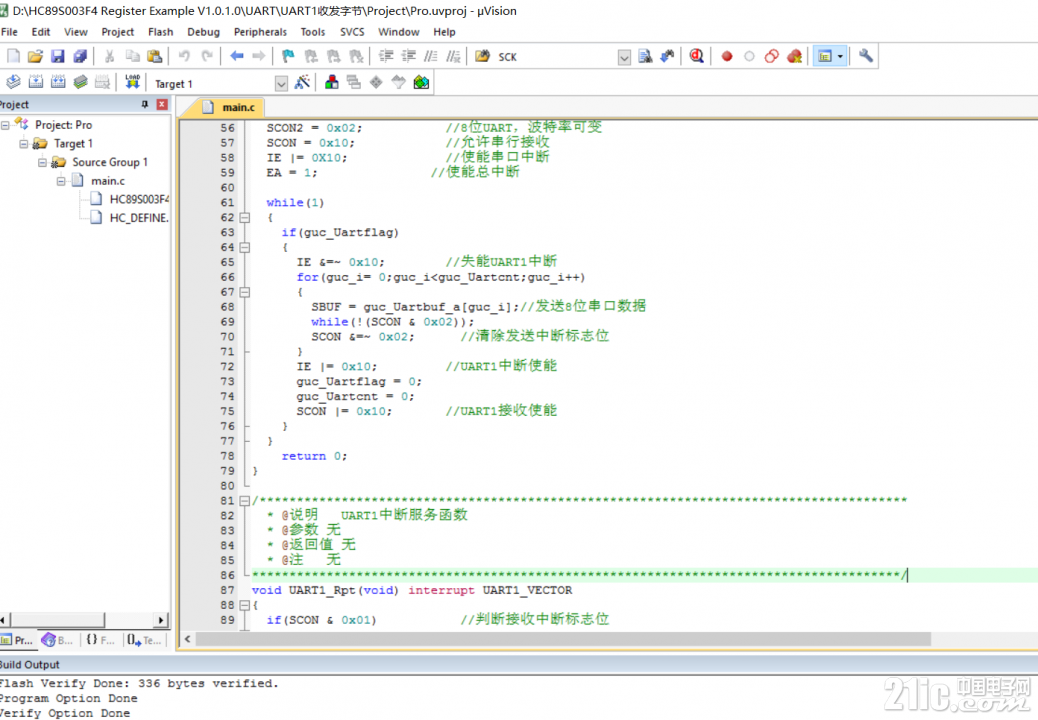Disable all breakpoints with the double-circle icon
The height and width of the screenshot is (720, 1038).
(771, 56)
